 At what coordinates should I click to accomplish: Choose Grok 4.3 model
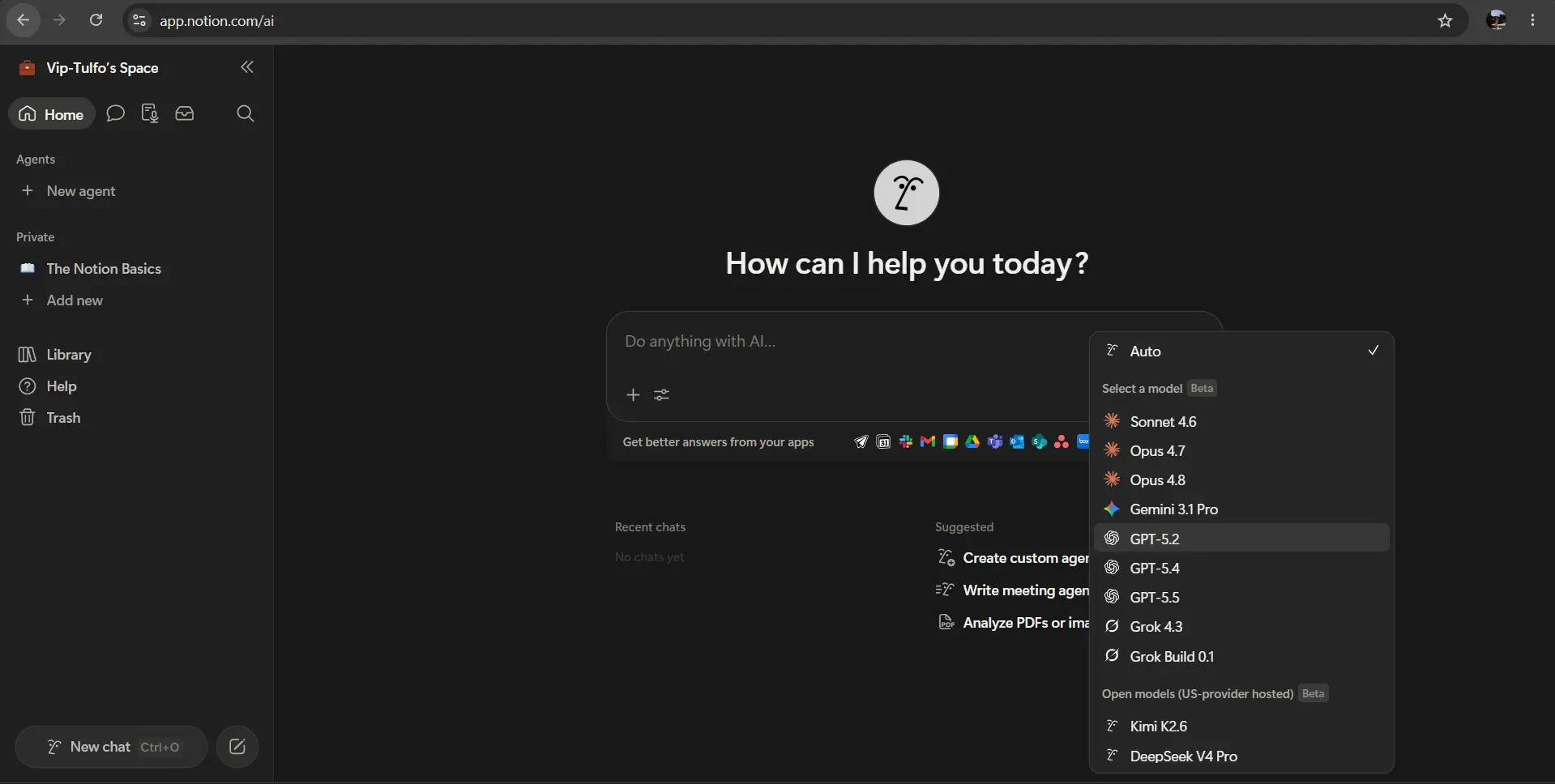point(1241,626)
